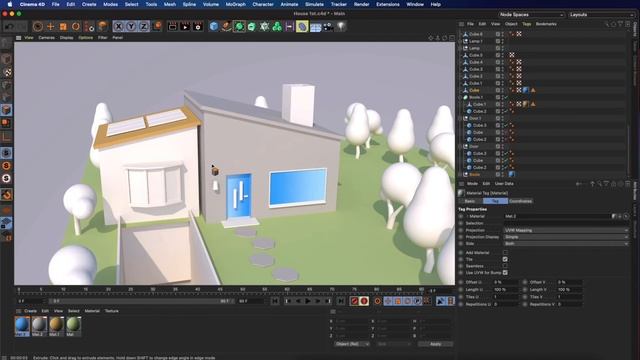Viewport: 640px width, 360px height.
Task: Toggle the X axis lock
Action: click(x=118, y=27)
